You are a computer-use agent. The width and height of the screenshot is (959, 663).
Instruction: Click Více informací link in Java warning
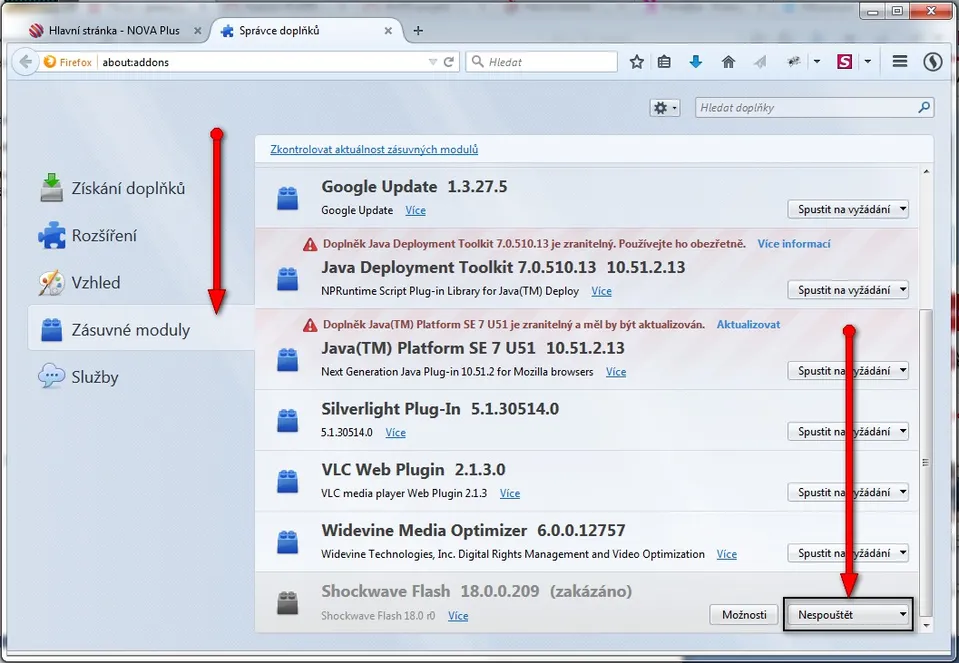point(794,244)
